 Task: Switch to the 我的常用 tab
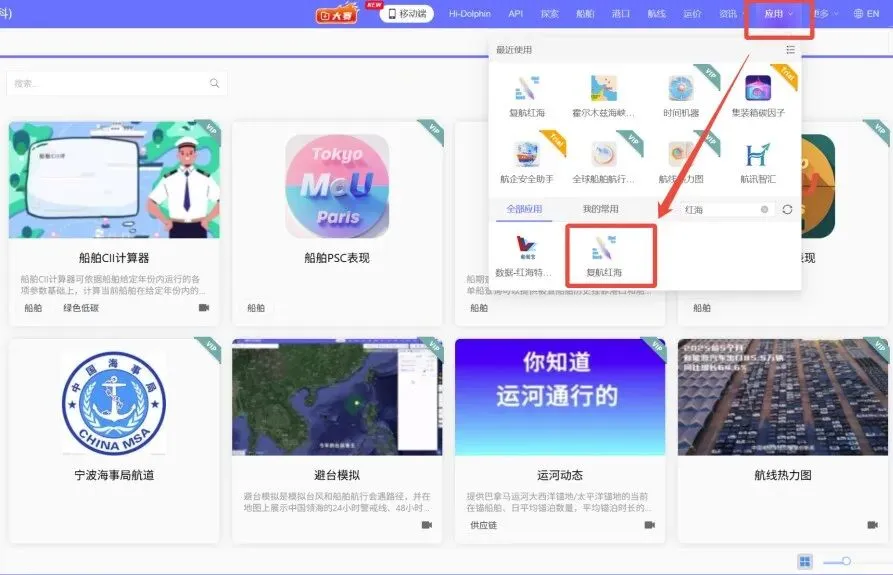[600, 209]
